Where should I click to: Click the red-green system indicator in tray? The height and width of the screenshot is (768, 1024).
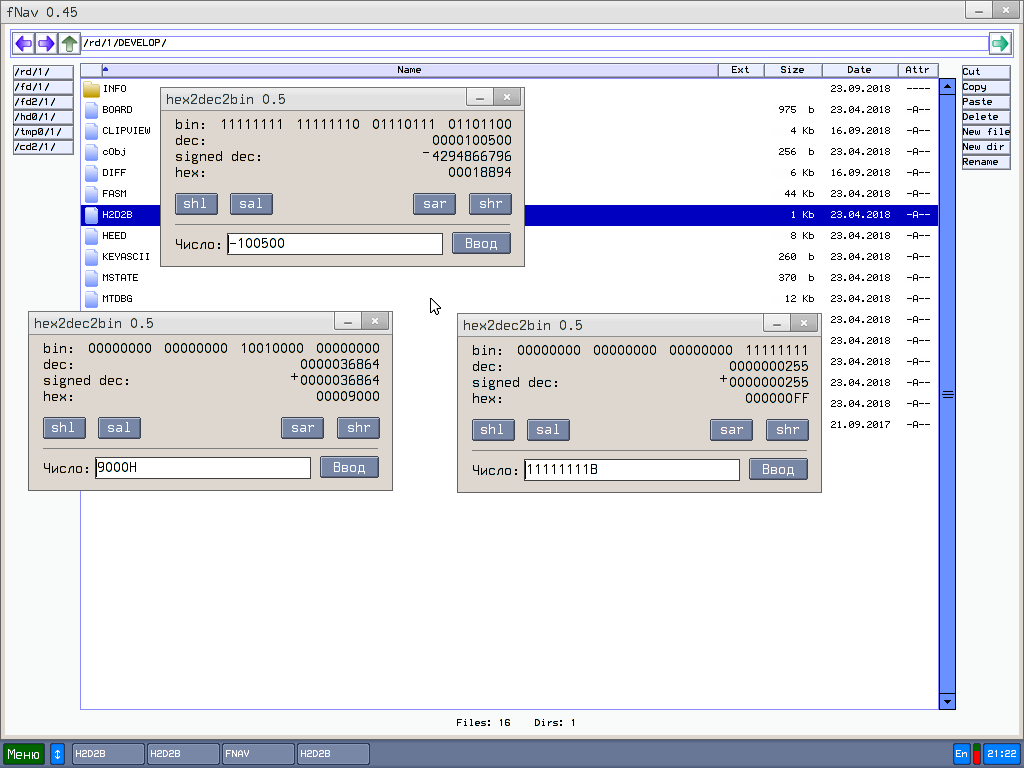976,754
